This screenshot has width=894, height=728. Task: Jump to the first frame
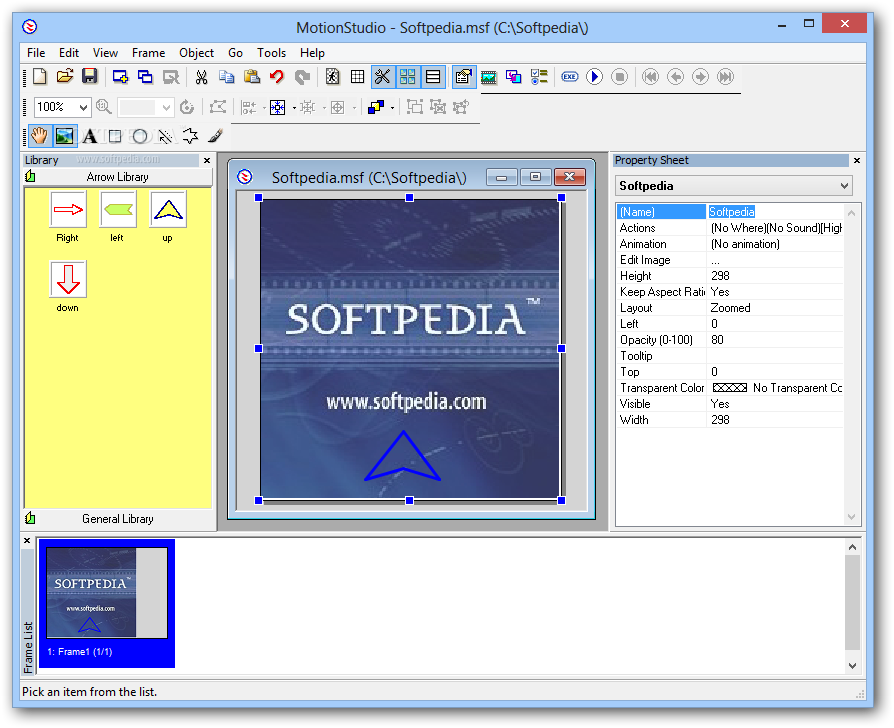(x=651, y=76)
